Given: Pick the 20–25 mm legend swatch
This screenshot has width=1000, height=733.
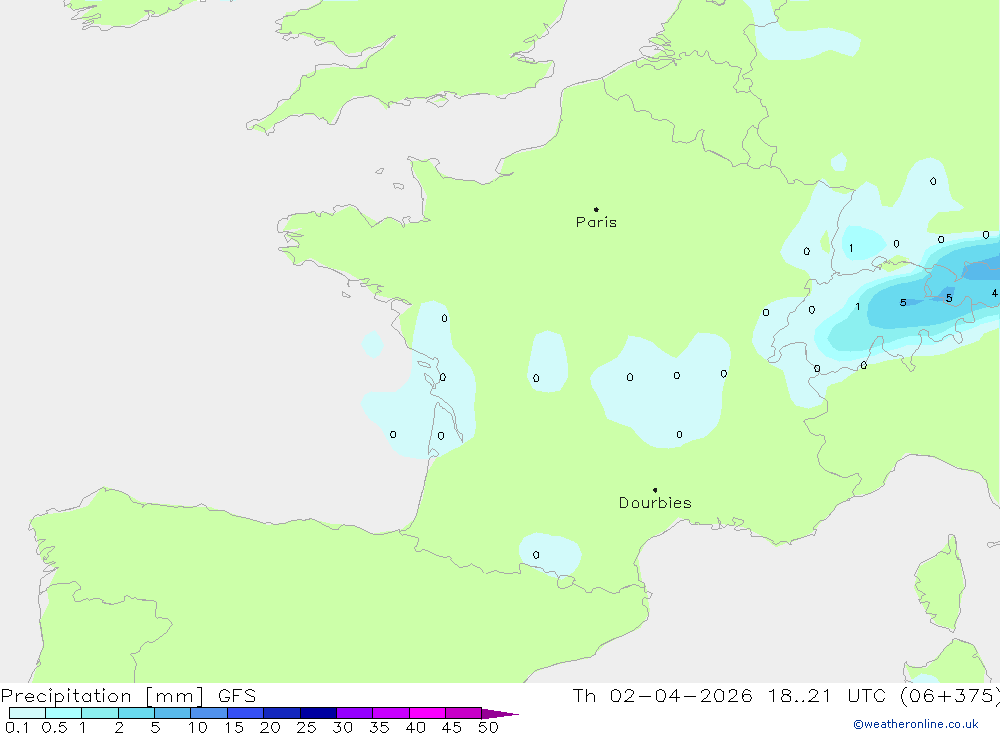Looking at the screenshot, I should (x=282, y=713).
